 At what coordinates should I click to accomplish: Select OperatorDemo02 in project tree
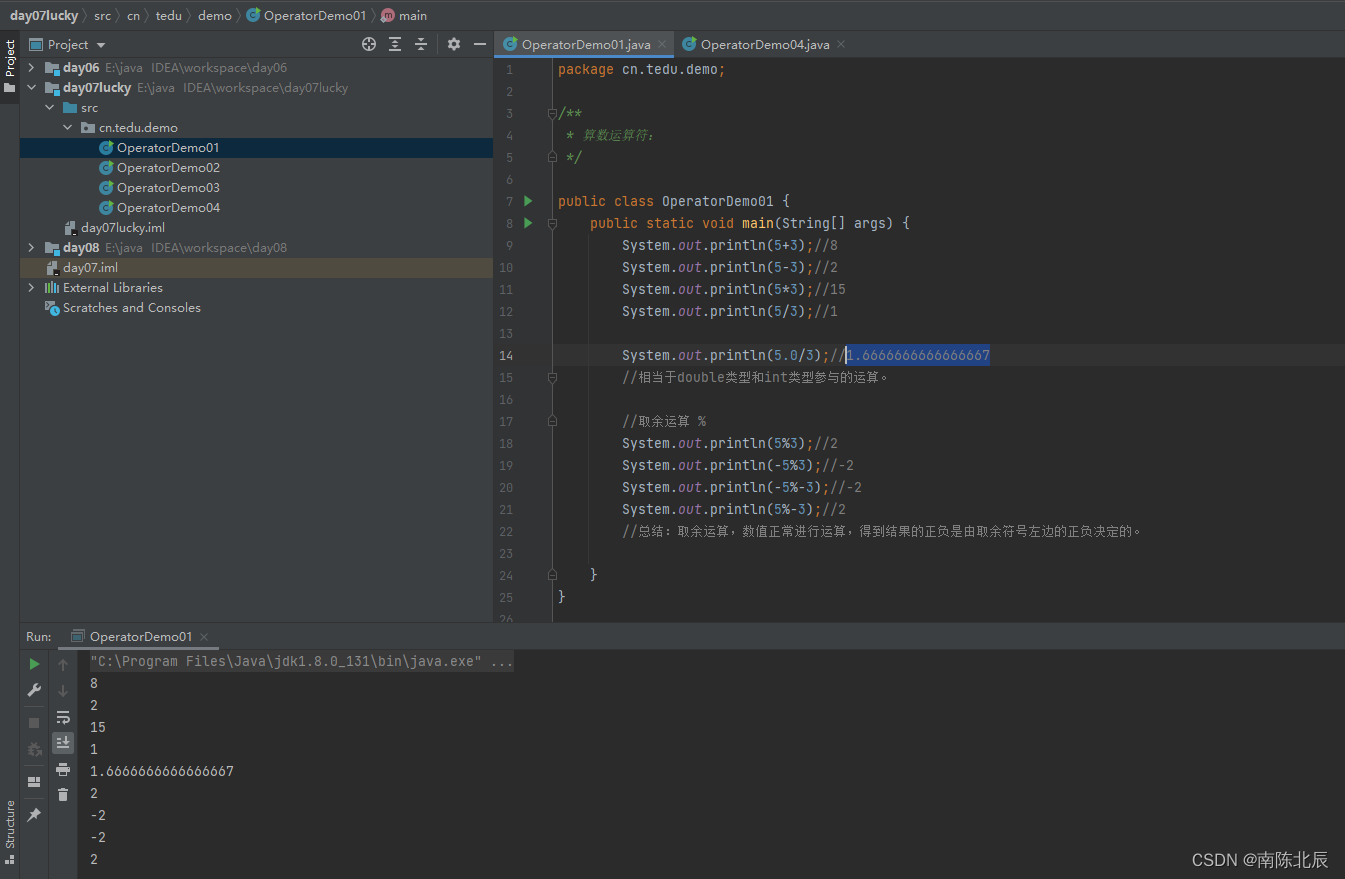tap(168, 168)
